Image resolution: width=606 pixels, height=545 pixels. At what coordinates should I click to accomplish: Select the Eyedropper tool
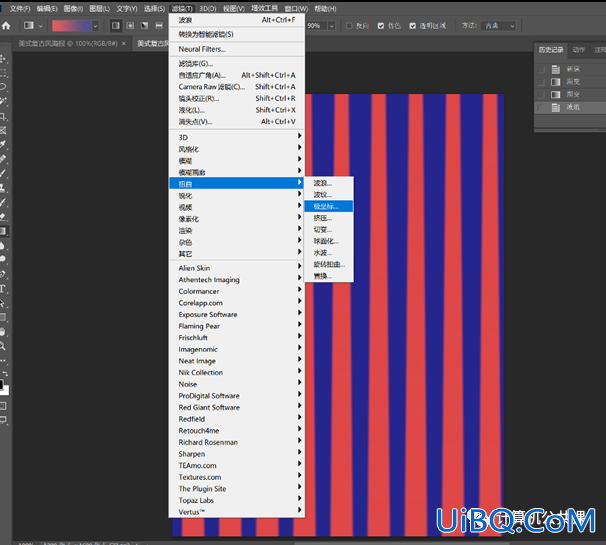click(x=3, y=144)
